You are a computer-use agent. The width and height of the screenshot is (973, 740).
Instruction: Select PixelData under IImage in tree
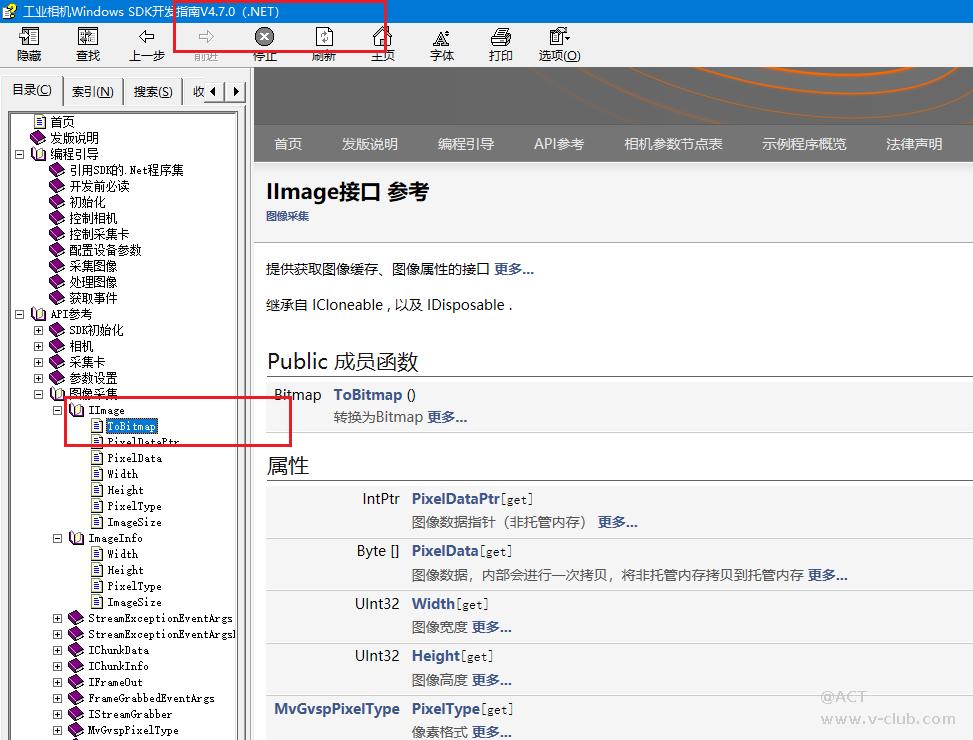[134, 458]
